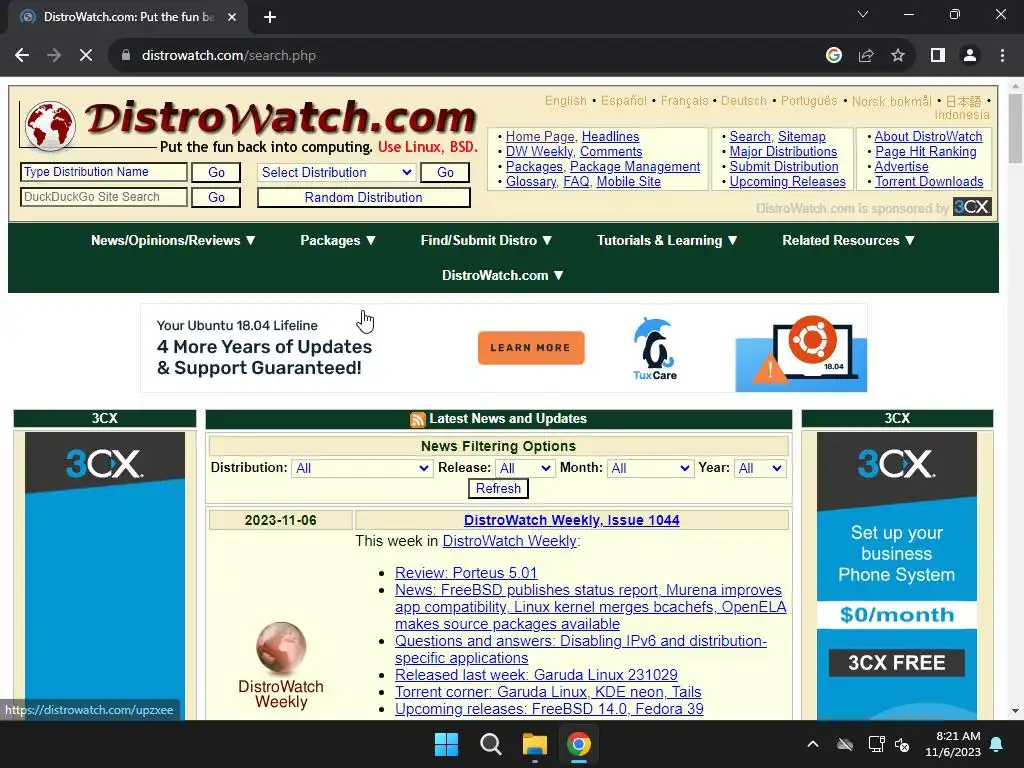Click the RSS feed icon beside Latest News
The height and width of the screenshot is (768, 1024).
click(417, 419)
